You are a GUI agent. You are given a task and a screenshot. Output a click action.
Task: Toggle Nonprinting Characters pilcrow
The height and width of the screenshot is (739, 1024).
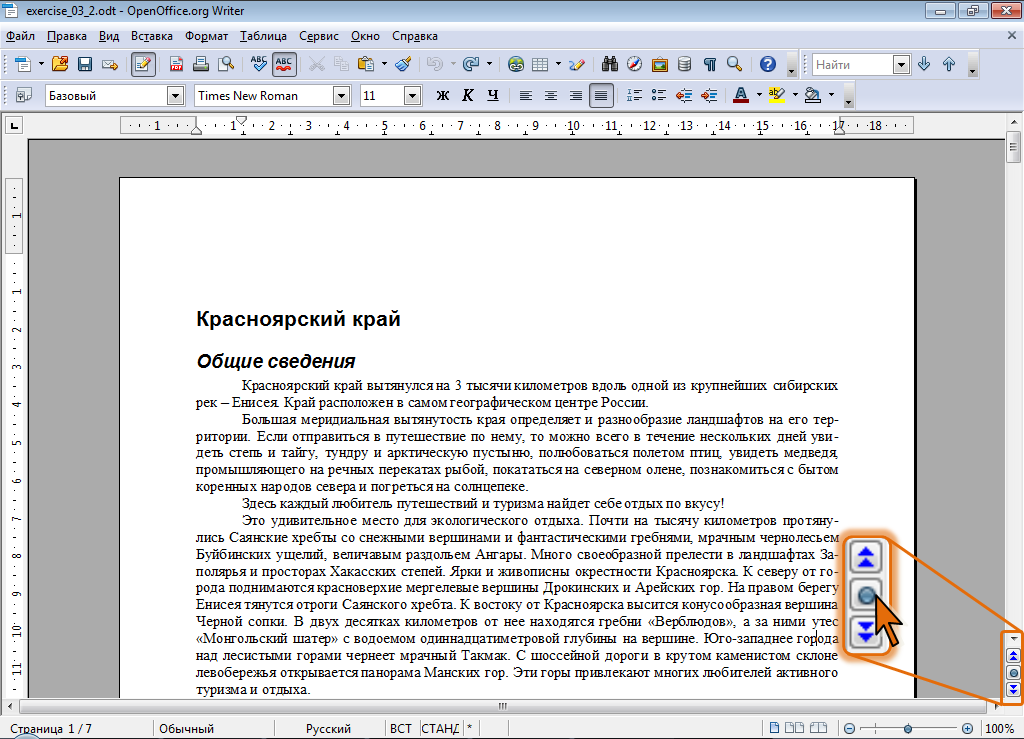coord(710,64)
